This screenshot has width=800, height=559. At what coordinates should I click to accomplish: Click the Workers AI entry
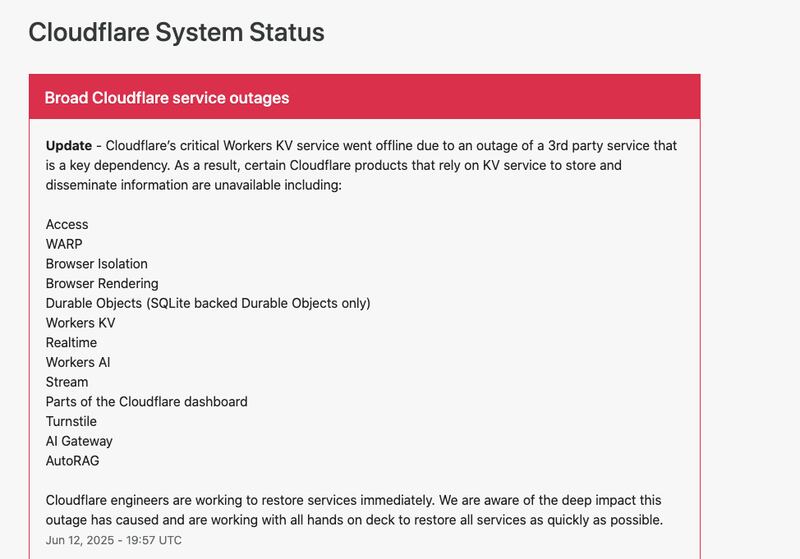click(79, 362)
